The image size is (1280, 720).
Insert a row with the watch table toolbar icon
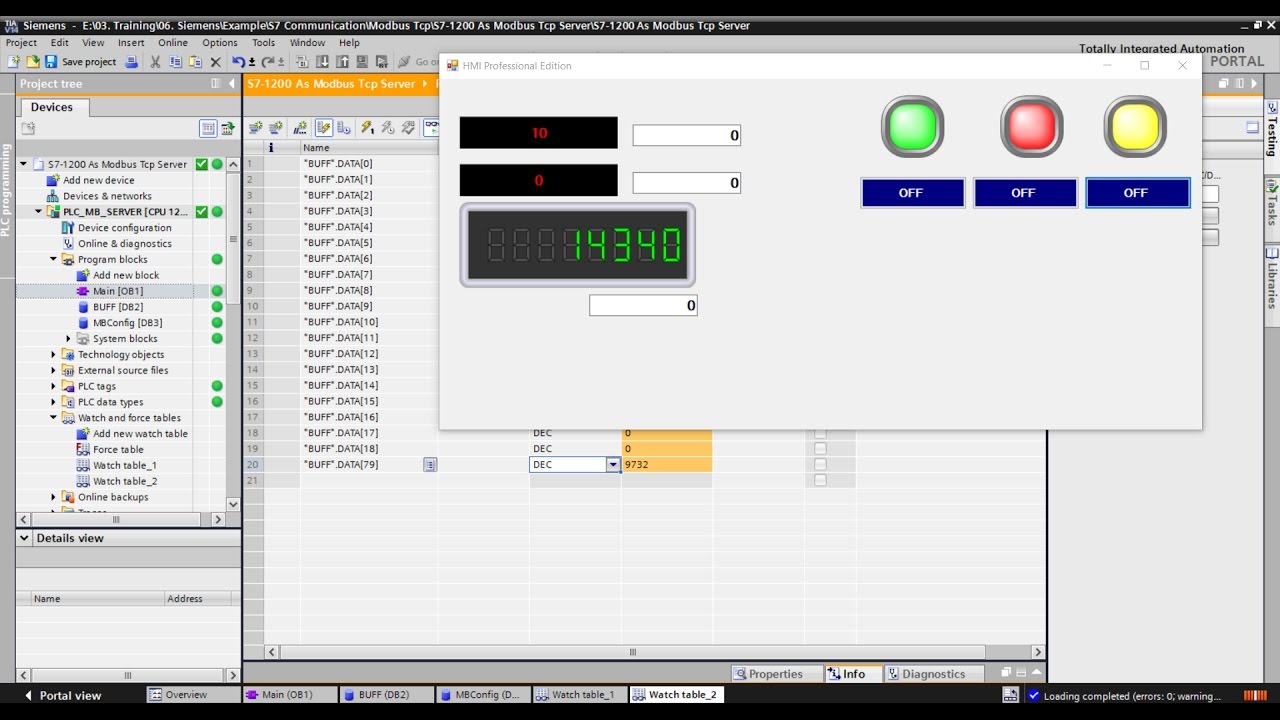click(x=255, y=128)
